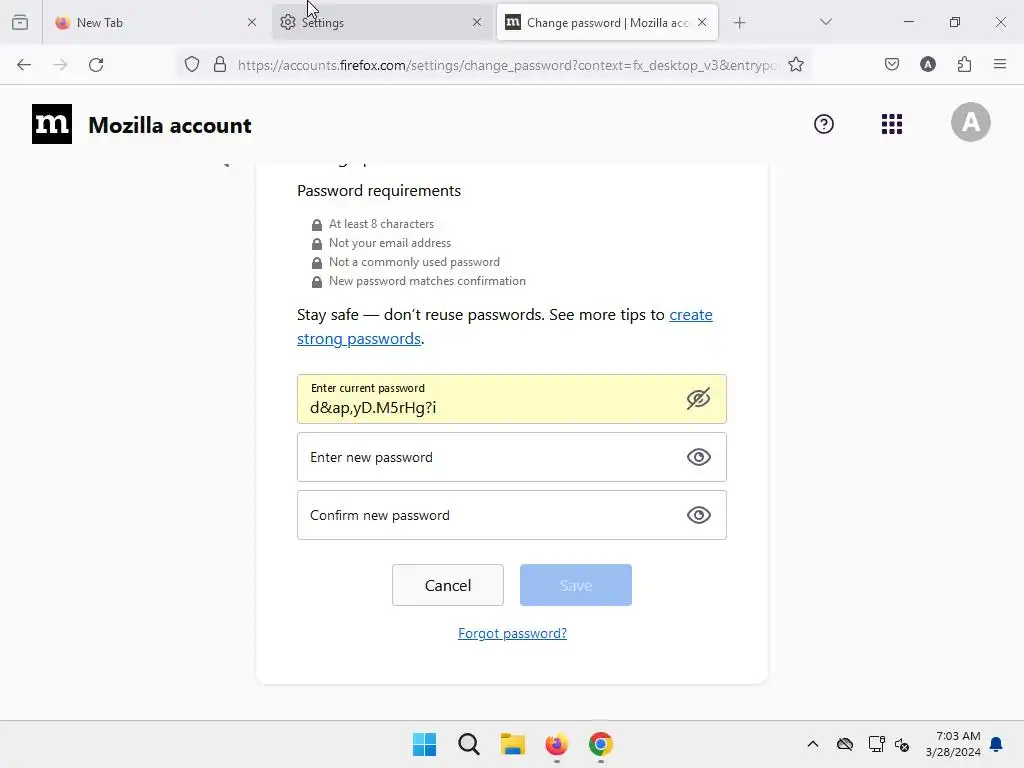The height and width of the screenshot is (768, 1024).
Task: Click 'Not your email address' requirement text
Action: [x=390, y=243]
